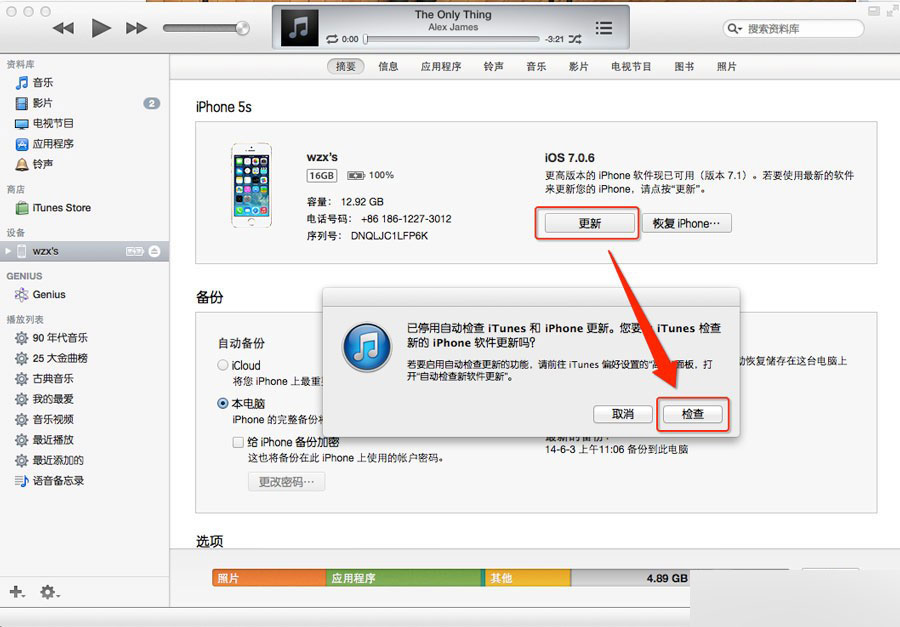The height and width of the screenshot is (627, 900).
Task: Click the sync battery icon on wzx's row
Action: pos(135,251)
